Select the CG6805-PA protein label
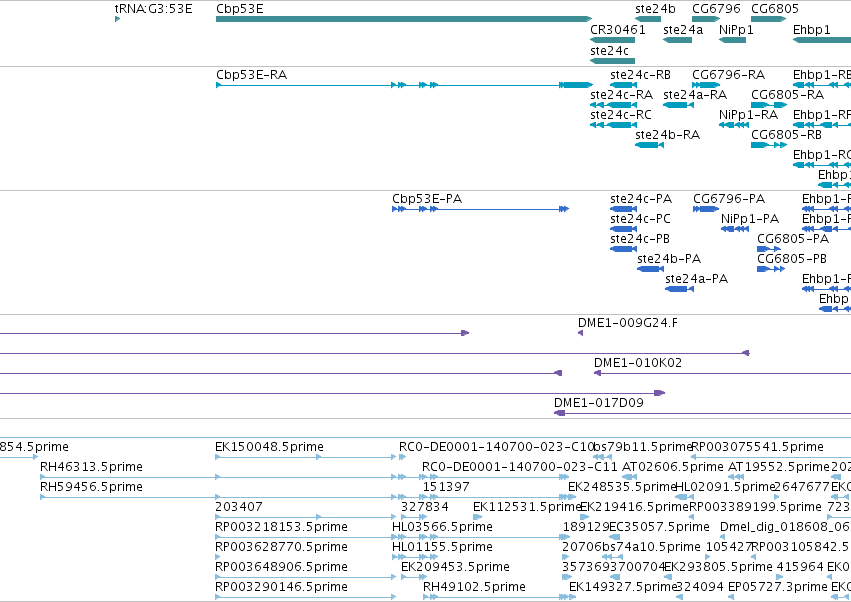Viewport: 851px width, 602px height. [x=793, y=239]
